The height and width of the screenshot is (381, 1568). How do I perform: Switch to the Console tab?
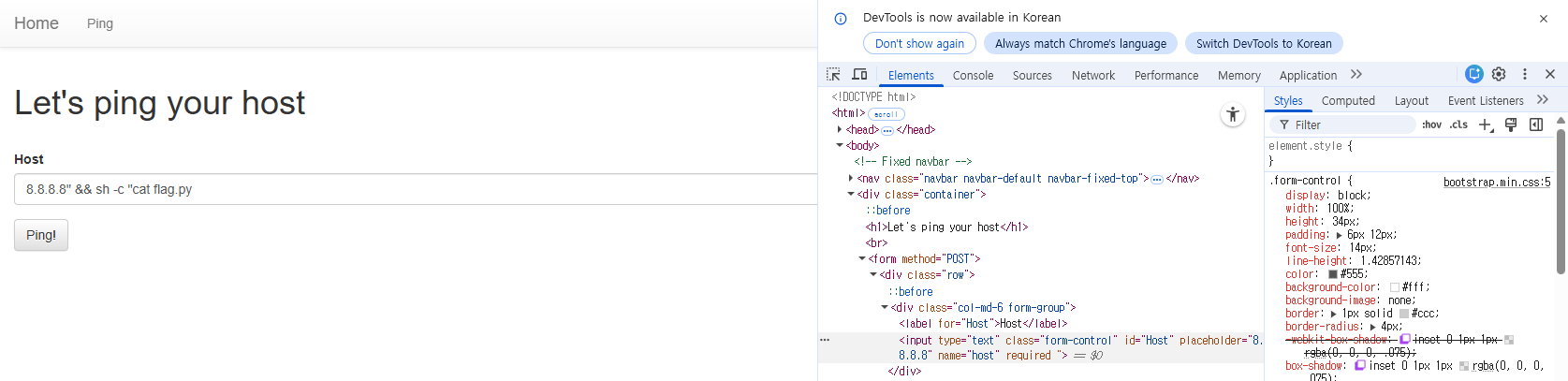pos(973,75)
